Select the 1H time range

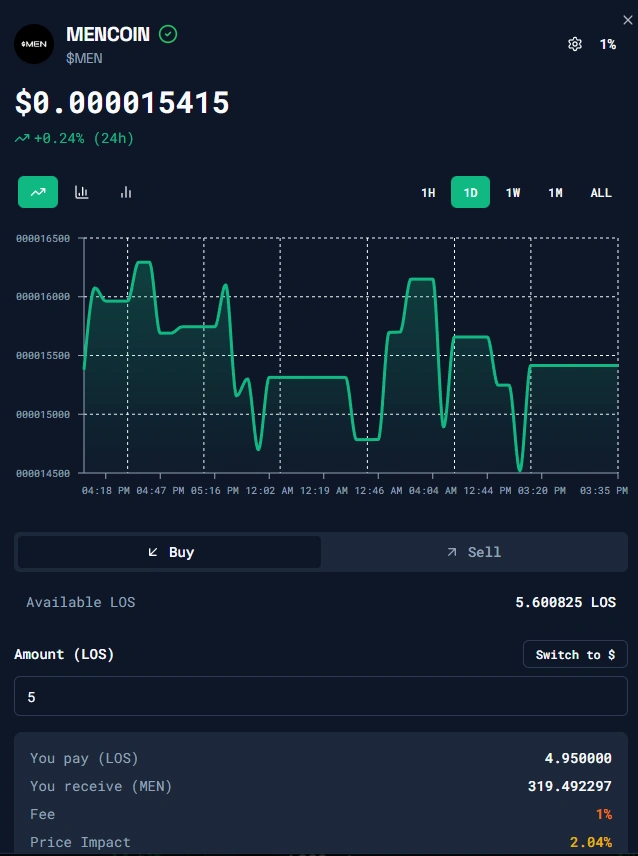[428, 193]
